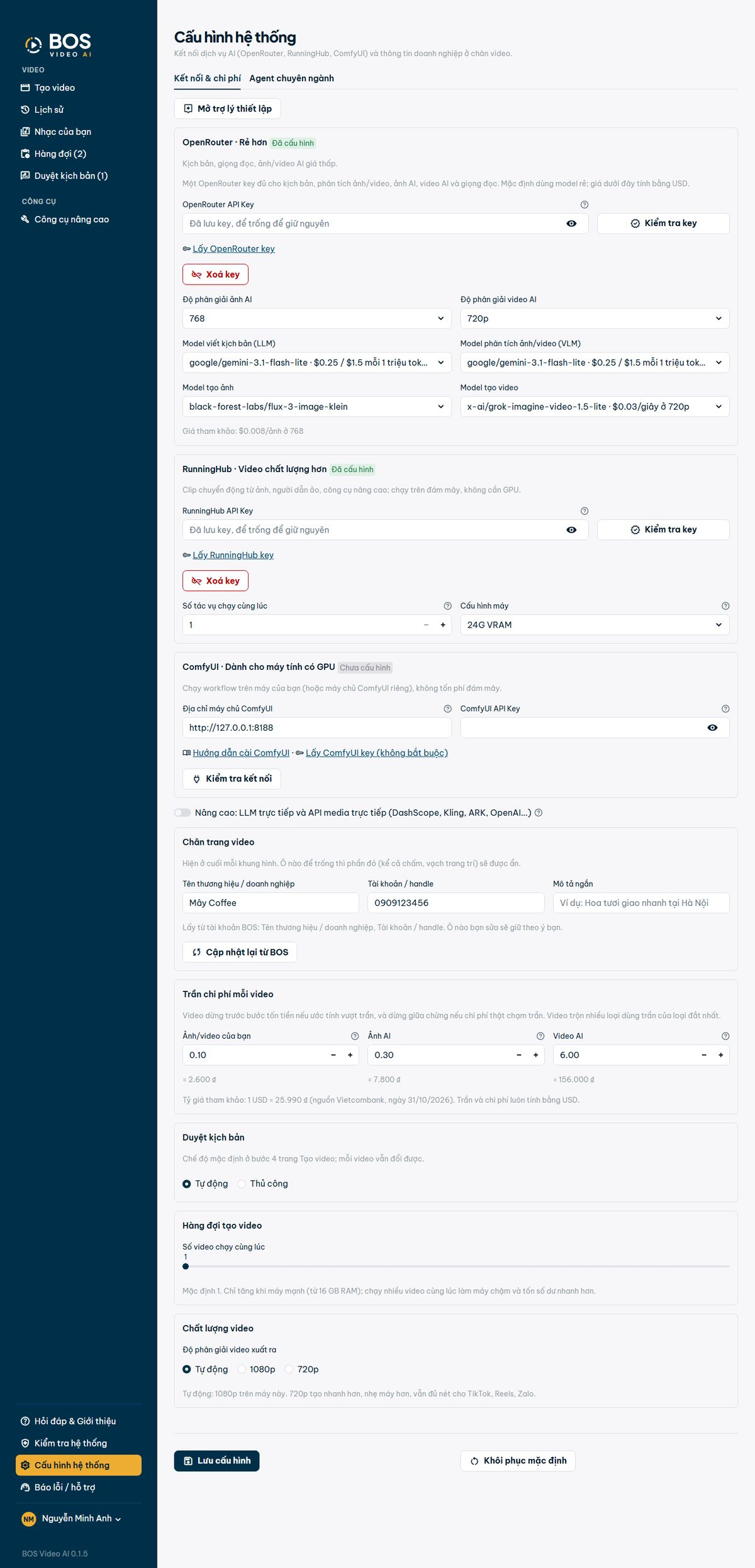
Task: Decrease Ảnh/video của bạn limit with minus
Action: point(333,1055)
